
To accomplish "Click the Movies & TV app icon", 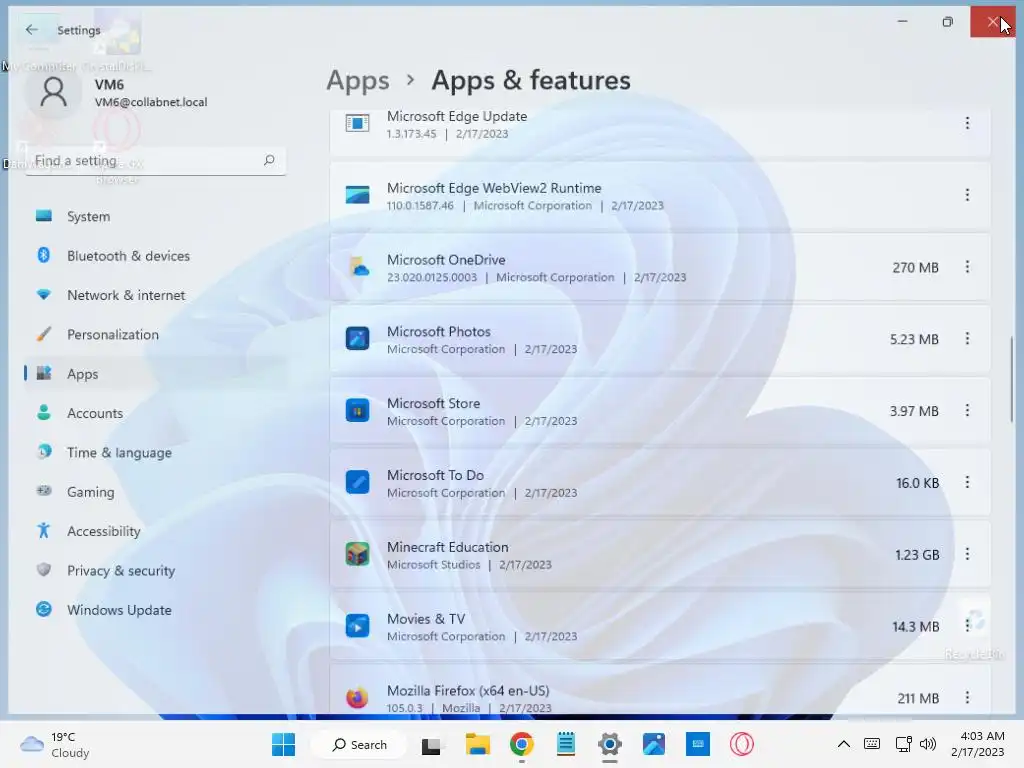I will 357,626.
